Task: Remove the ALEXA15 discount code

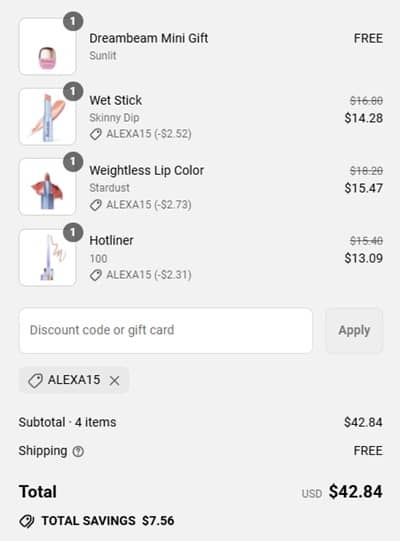Action: coord(114,381)
